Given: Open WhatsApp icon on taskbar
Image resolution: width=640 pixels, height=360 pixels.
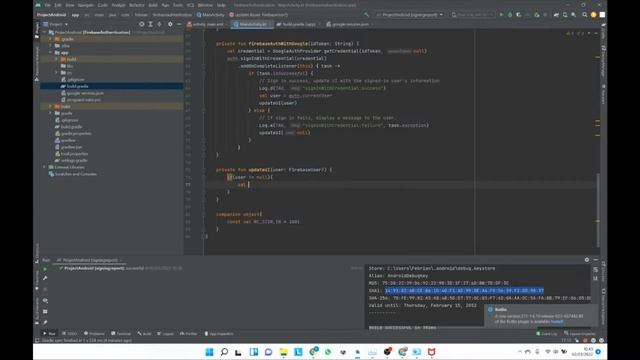Looking at the screenshot, I should click(328, 352).
